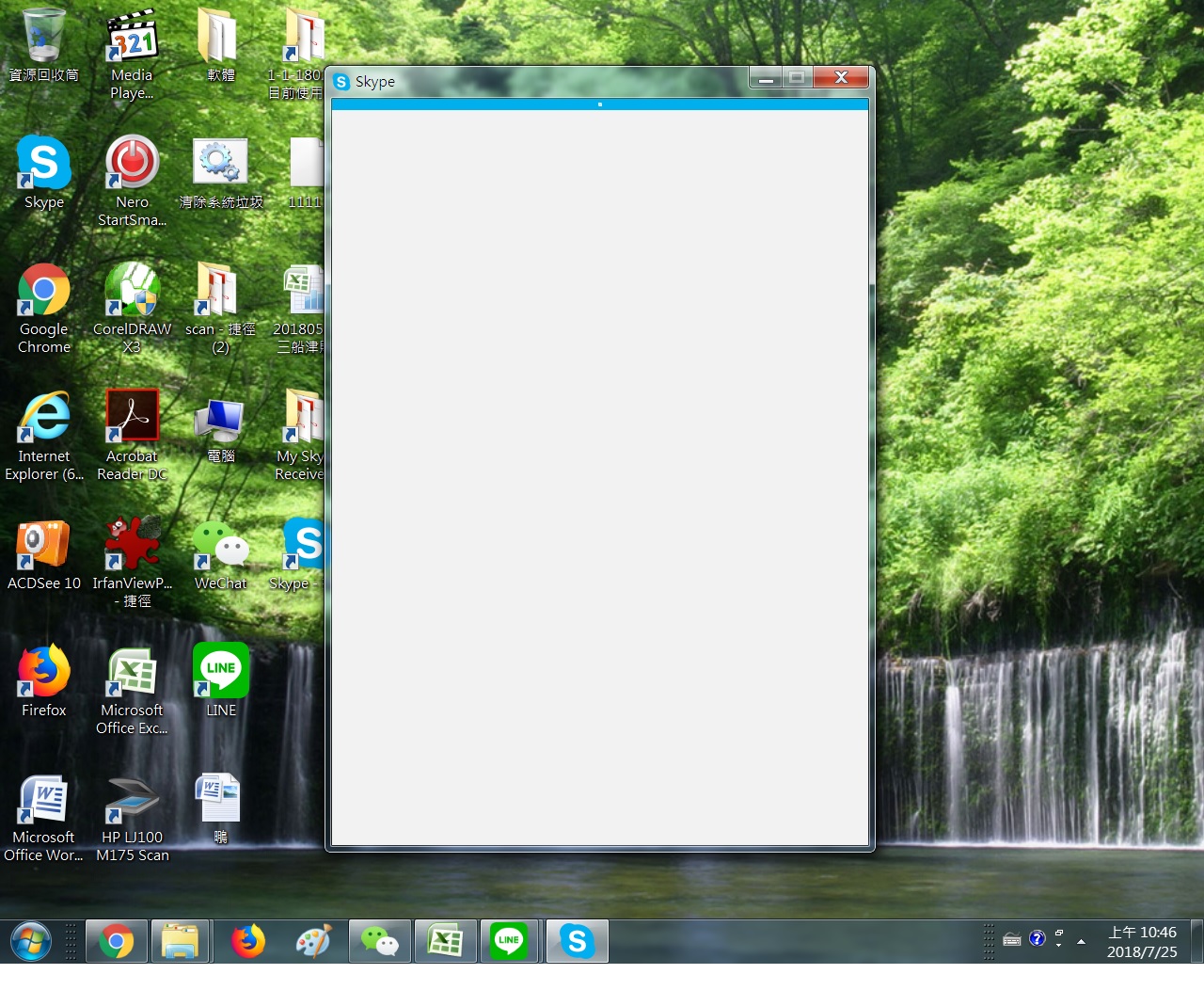The image size is (1204, 990).
Task: Select the Google Chrome desktop shortcut
Action: click(43, 309)
